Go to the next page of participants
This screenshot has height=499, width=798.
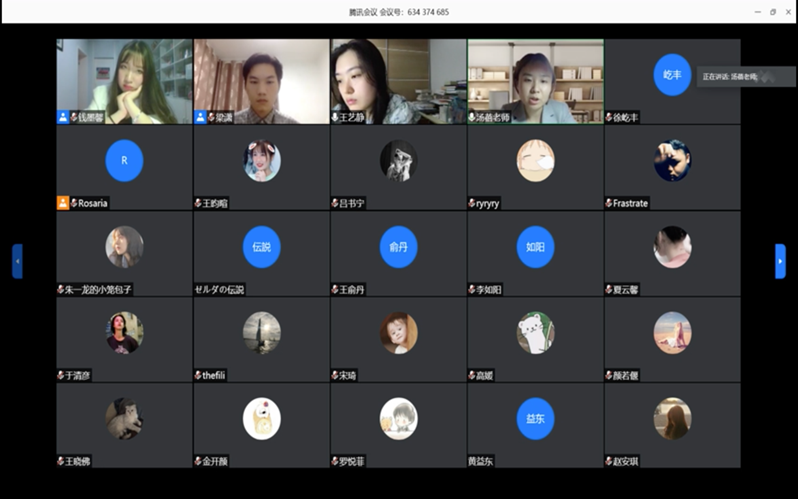[x=780, y=261]
